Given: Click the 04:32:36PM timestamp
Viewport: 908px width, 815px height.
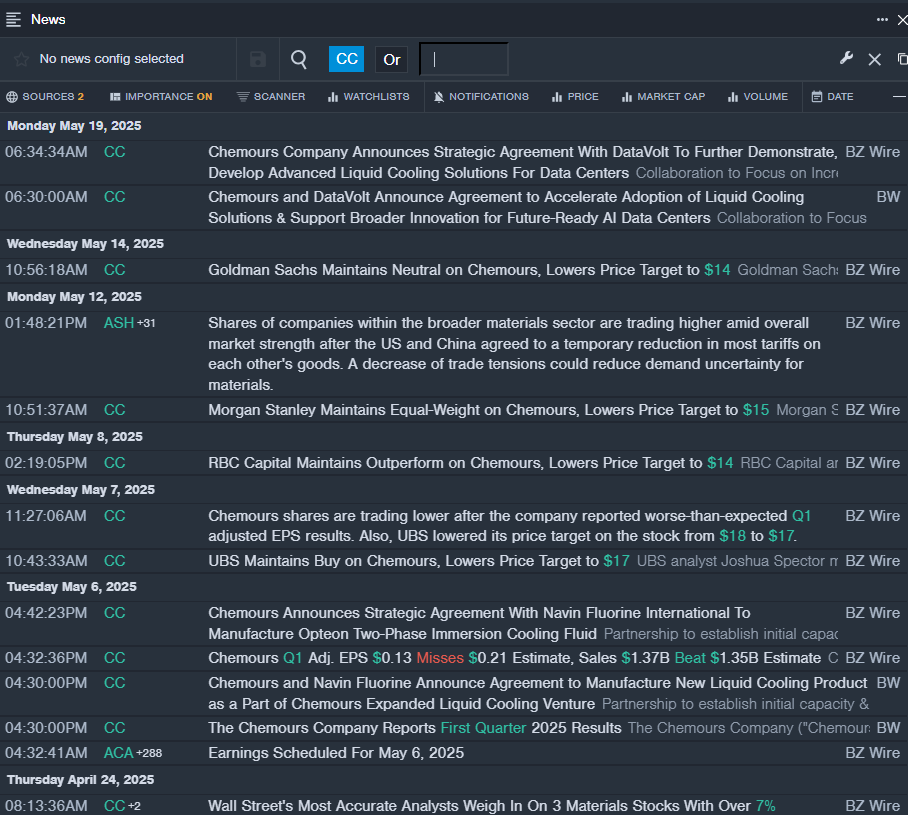Looking at the screenshot, I should click(46, 658).
